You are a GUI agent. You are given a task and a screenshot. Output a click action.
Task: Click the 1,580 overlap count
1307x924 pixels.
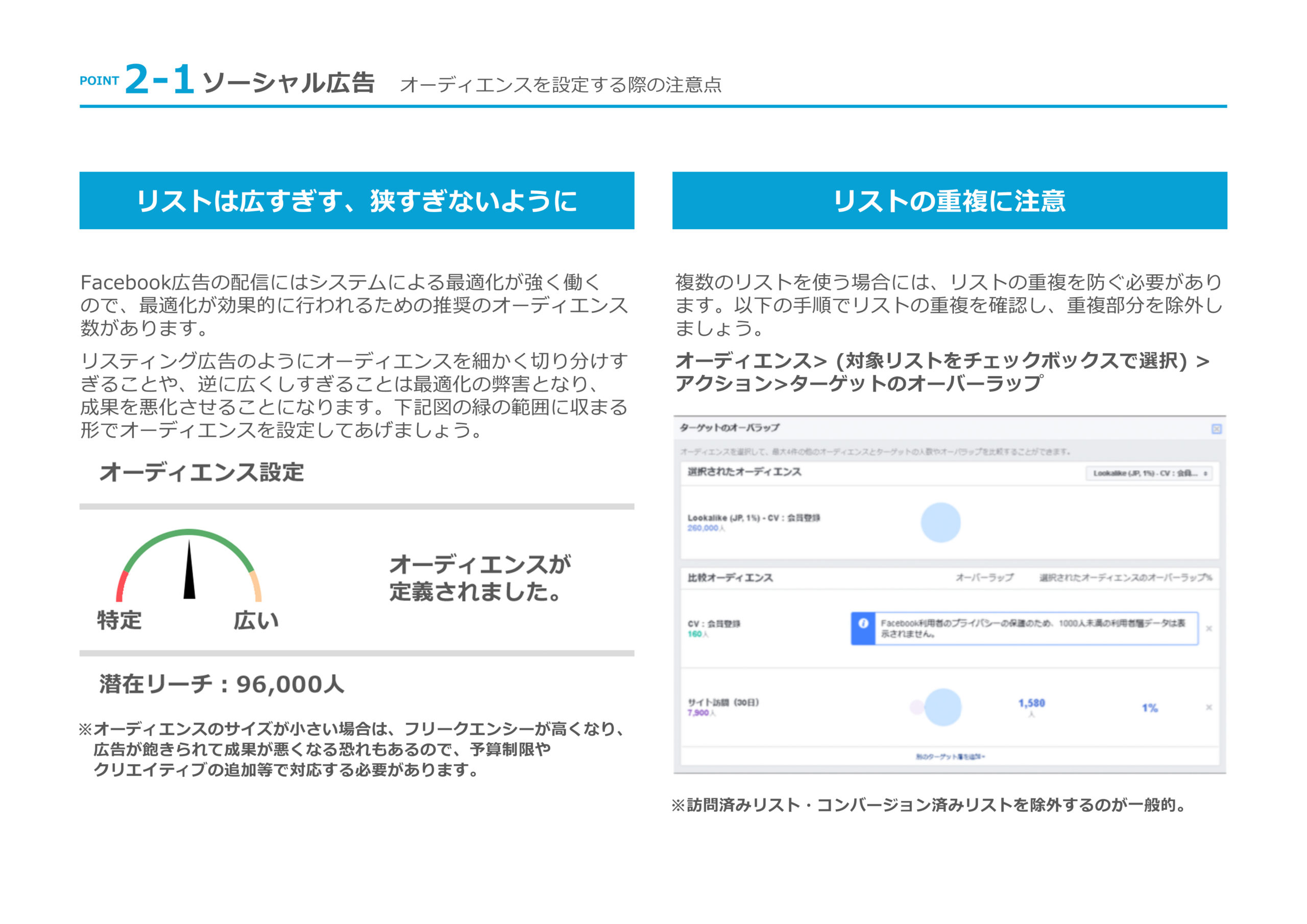[1031, 703]
